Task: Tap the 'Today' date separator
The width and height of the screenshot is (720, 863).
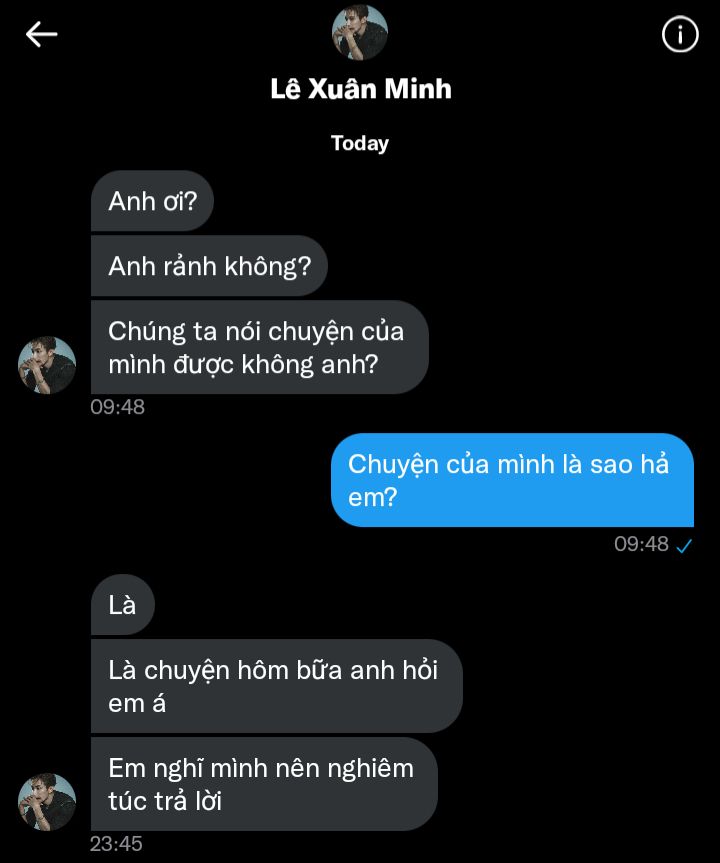Action: [x=360, y=143]
